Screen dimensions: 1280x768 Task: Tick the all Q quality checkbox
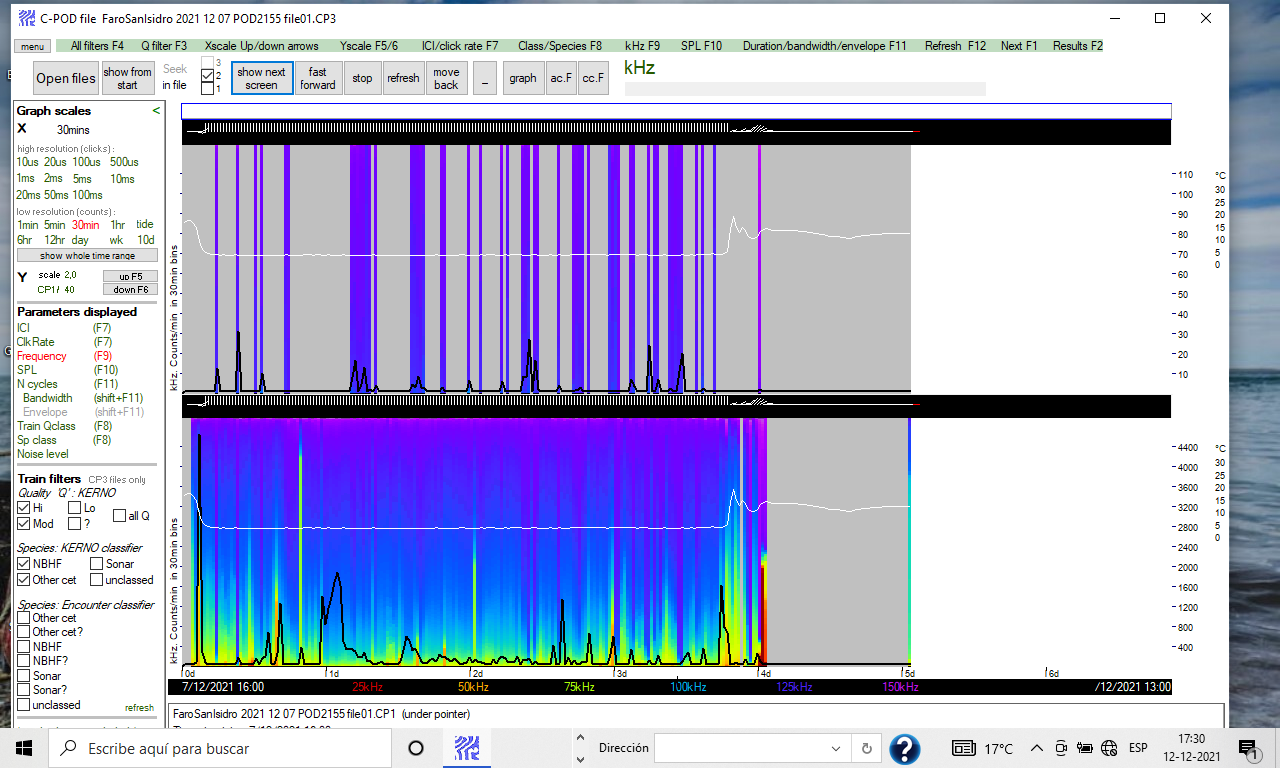pyautogui.click(x=119, y=516)
